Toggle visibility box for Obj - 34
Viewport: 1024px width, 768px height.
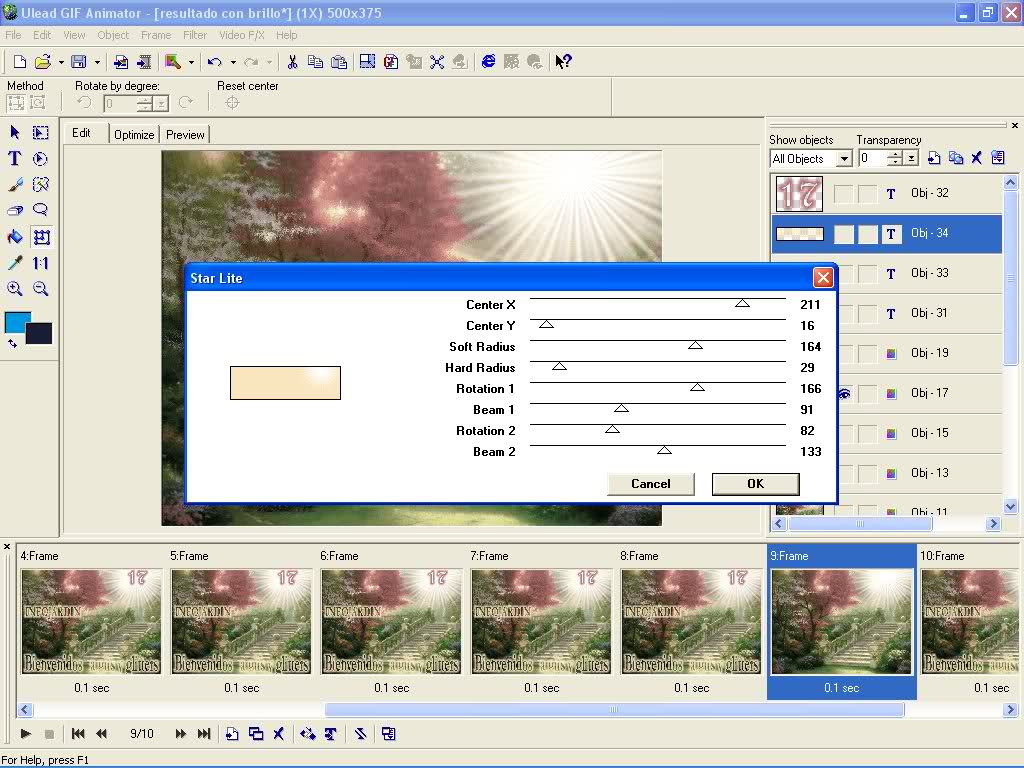(x=844, y=234)
